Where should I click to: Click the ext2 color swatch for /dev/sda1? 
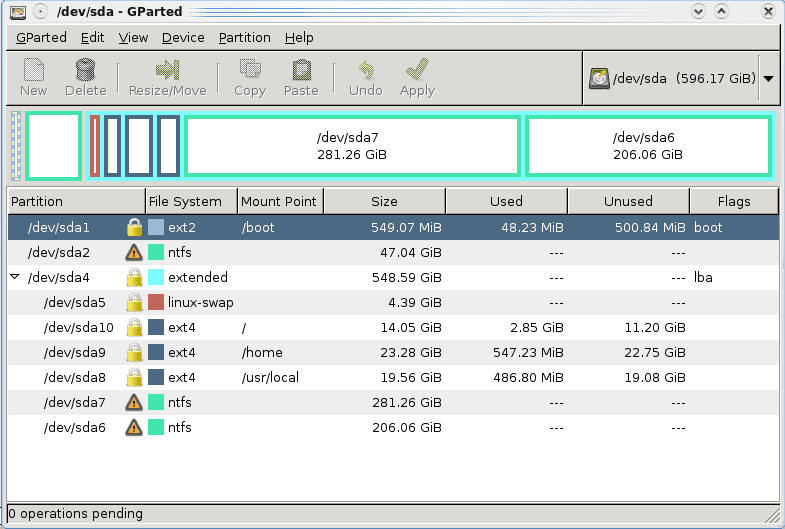156,227
